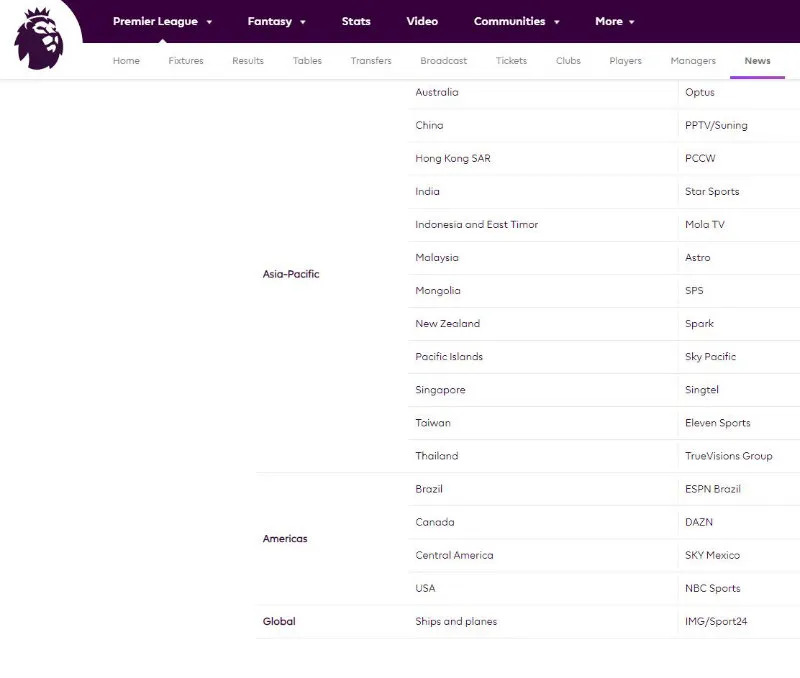
Task: Go to the Home page
Action: (x=126, y=60)
